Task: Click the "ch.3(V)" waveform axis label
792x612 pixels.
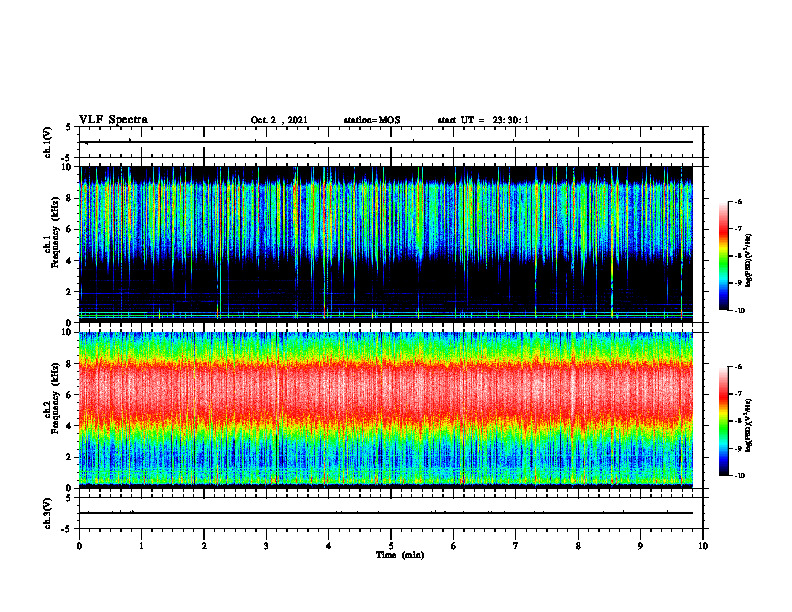Action: tap(48, 514)
